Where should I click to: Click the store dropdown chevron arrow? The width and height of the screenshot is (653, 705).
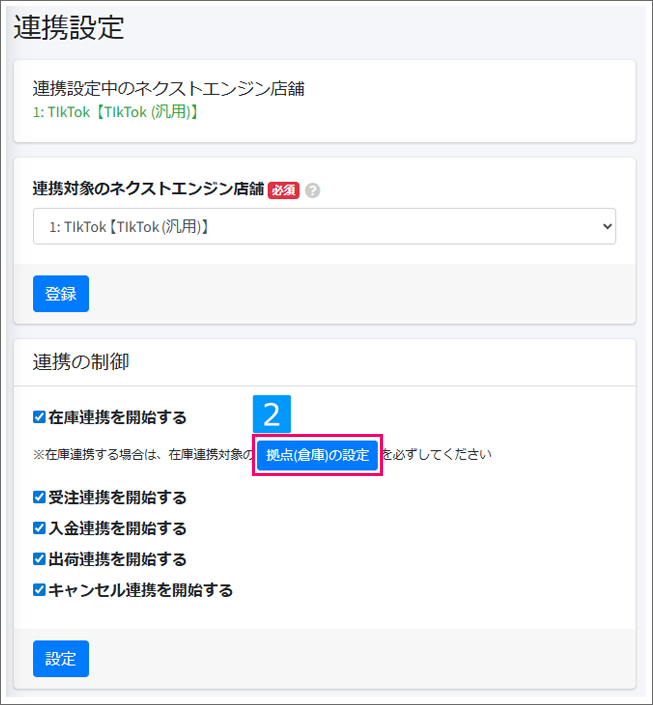click(x=607, y=226)
